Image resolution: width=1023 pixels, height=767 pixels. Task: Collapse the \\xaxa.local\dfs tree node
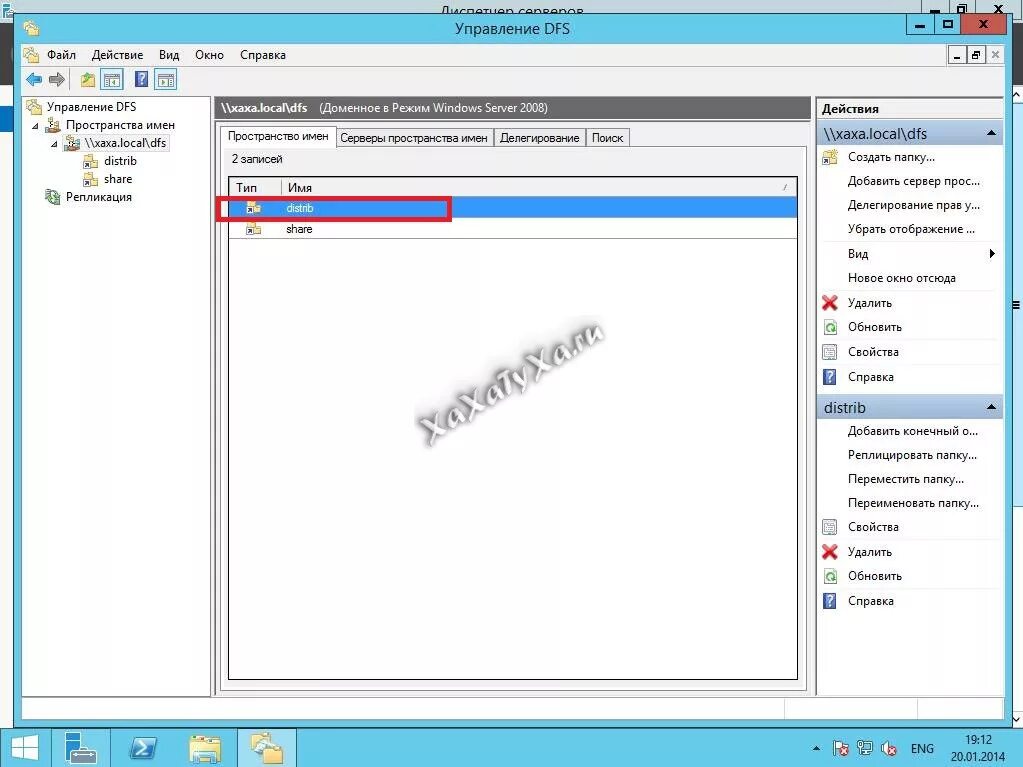click(x=54, y=143)
